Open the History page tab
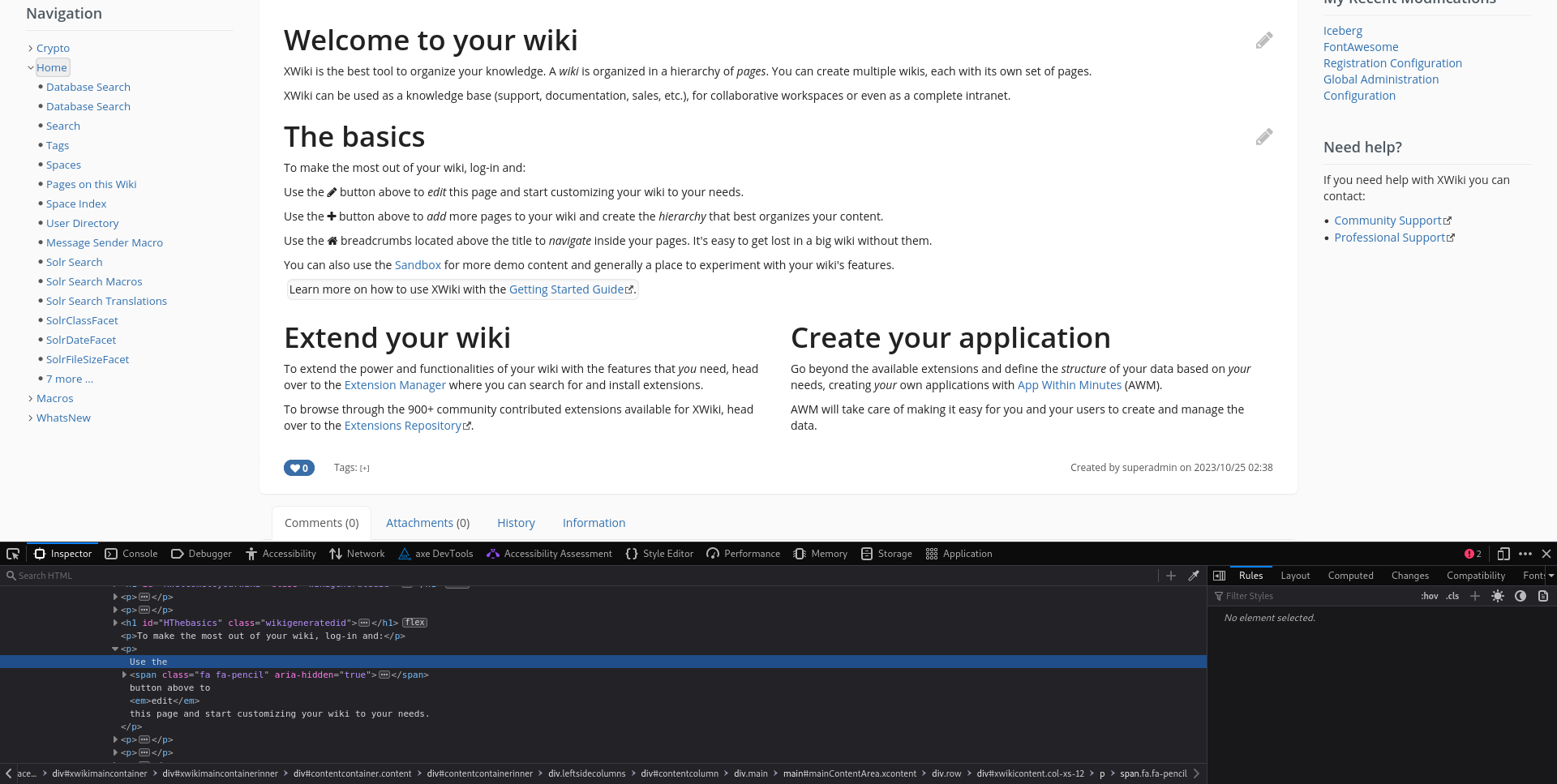Screen dimensions: 1557x784 point(516,524)
